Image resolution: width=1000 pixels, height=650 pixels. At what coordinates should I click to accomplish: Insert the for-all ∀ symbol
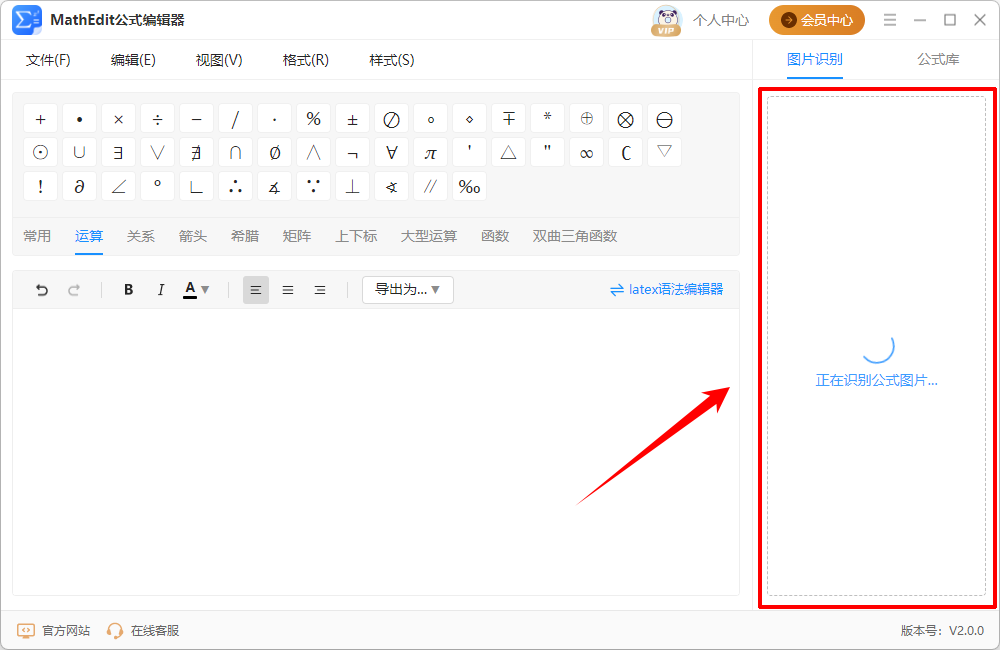[x=391, y=152]
